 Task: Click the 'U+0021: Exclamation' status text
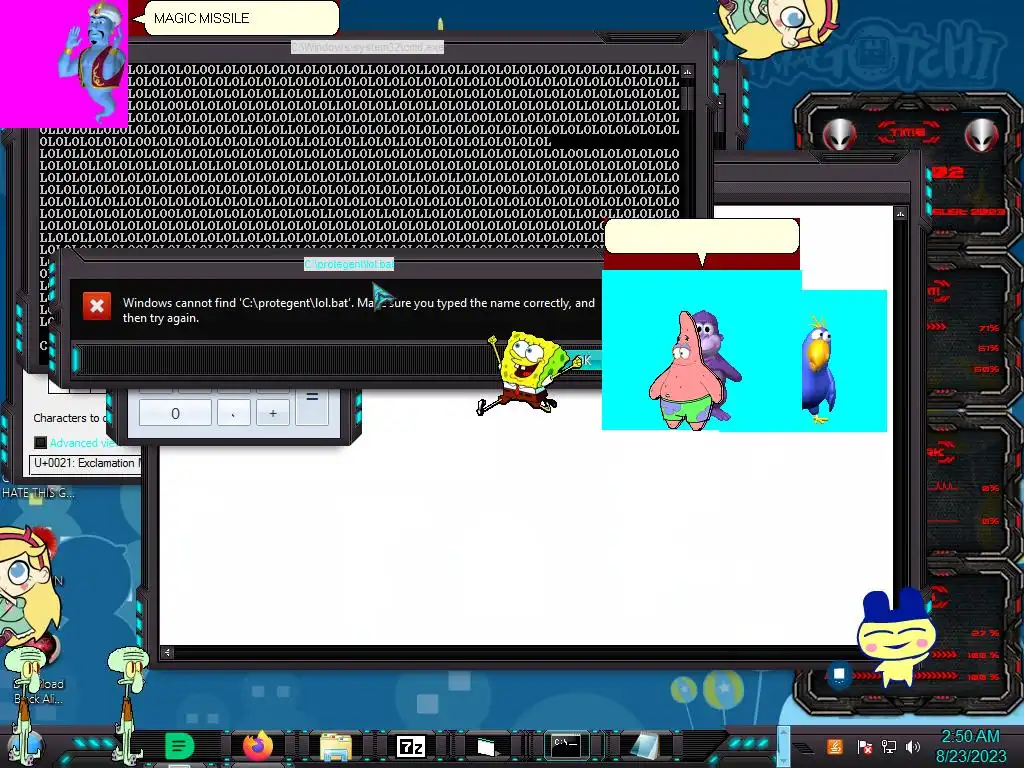click(x=85, y=463)
